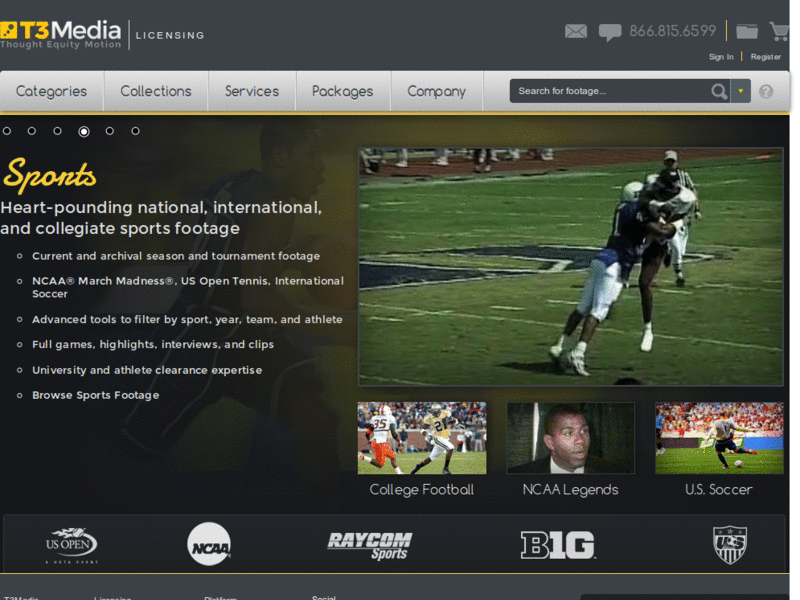Open the email envelope icon
Image resolution: width=800 pixels, height=600 pixels.
[576, 32]
